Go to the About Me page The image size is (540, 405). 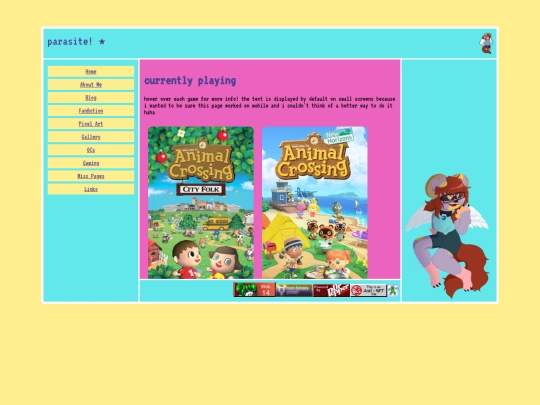(x=91, y=85)
